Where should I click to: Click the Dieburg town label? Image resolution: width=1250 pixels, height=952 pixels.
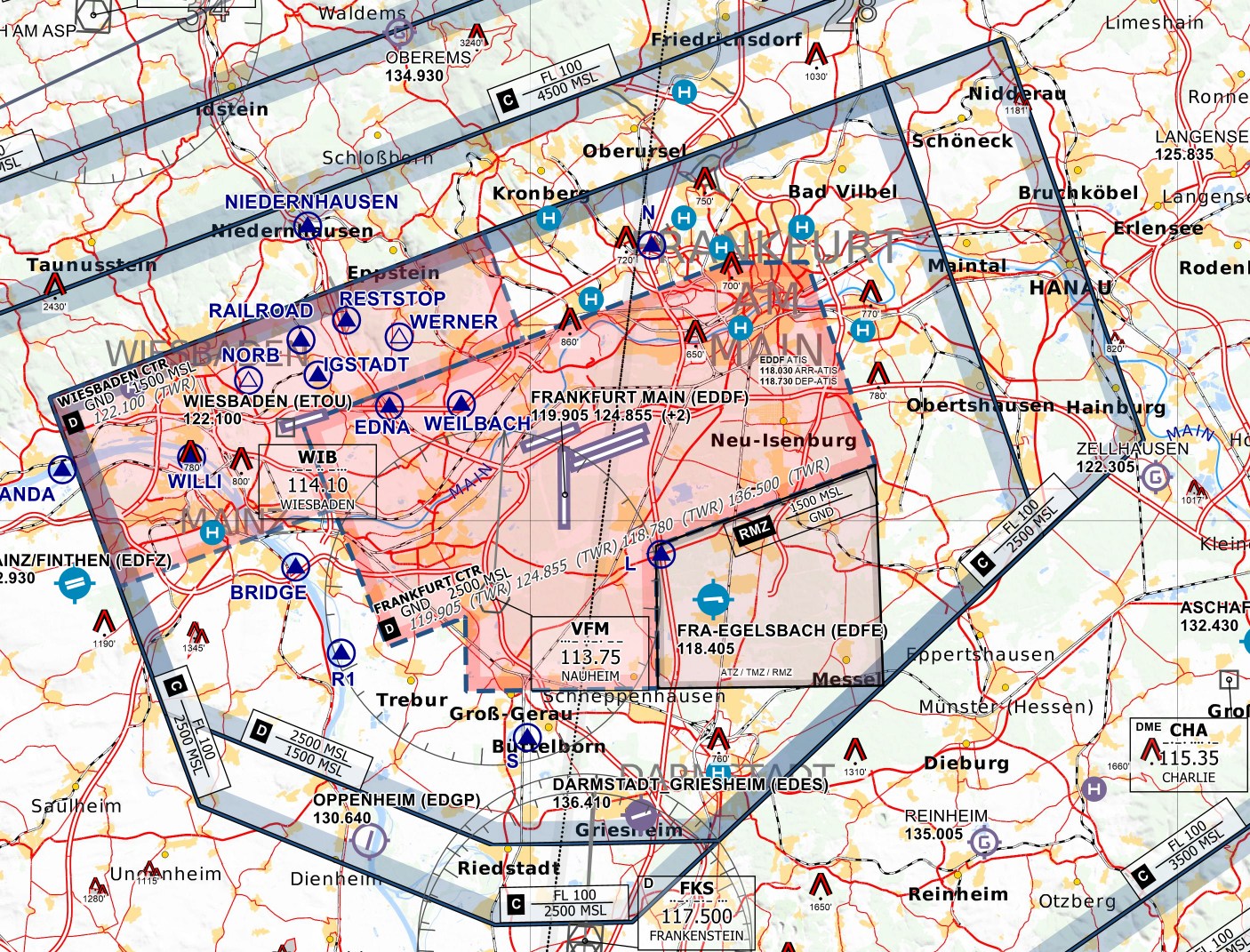(x=966, y=764)
